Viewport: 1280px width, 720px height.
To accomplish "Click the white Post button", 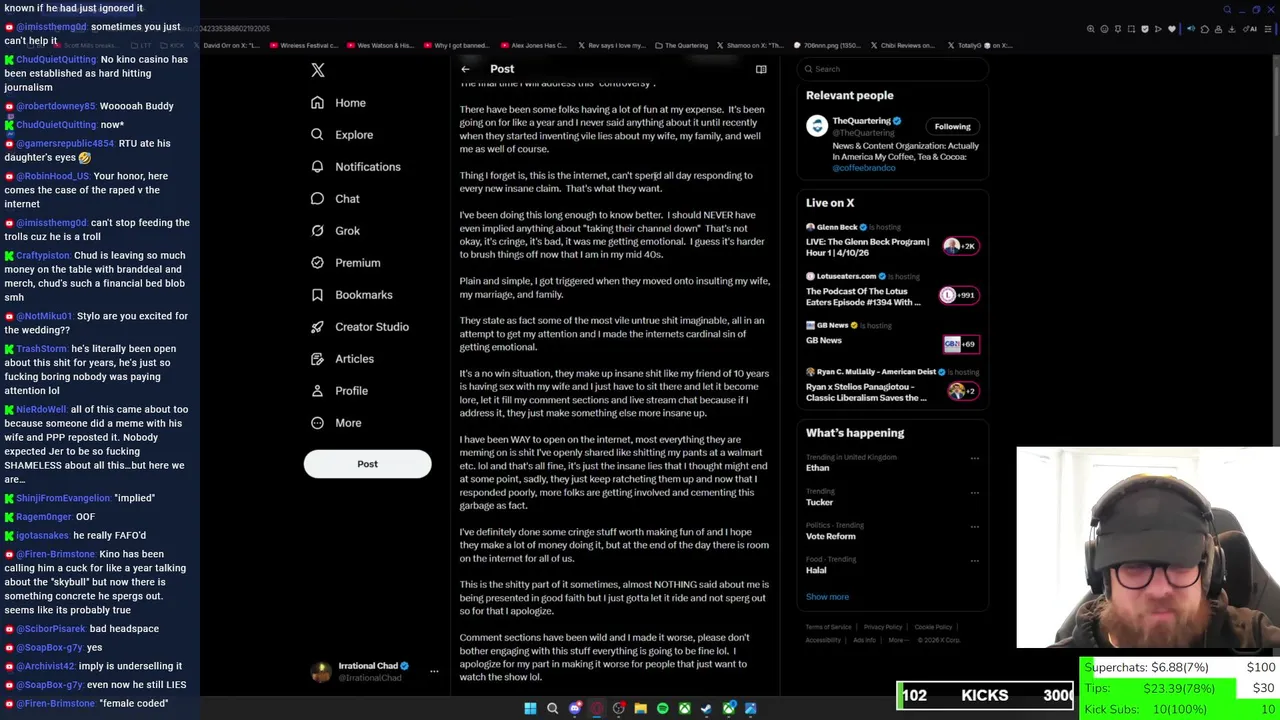I will (367, 464).
